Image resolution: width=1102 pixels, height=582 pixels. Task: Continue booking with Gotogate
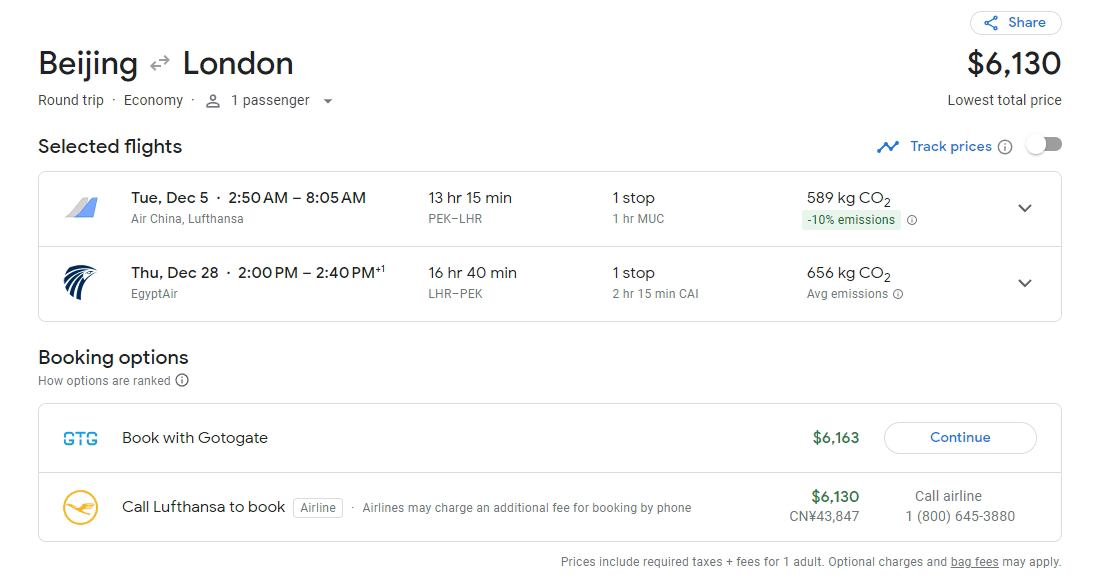coord(960,437)
